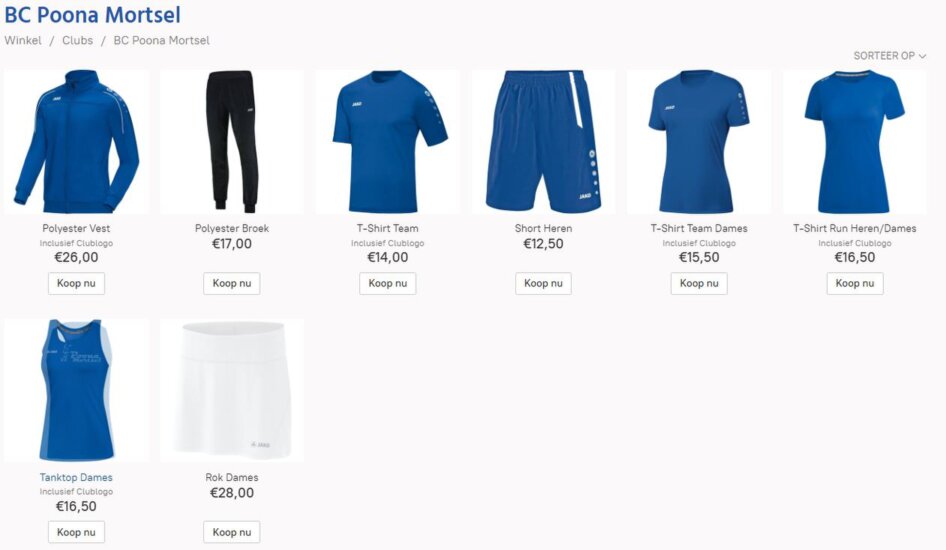Open the Tanktop Dames title link
946x550 pixels.
click(x=76, y=477)
